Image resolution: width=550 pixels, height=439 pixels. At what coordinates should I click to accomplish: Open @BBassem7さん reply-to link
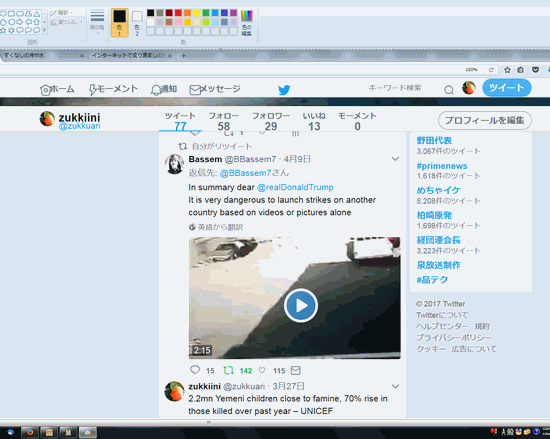tap(254, 173)
